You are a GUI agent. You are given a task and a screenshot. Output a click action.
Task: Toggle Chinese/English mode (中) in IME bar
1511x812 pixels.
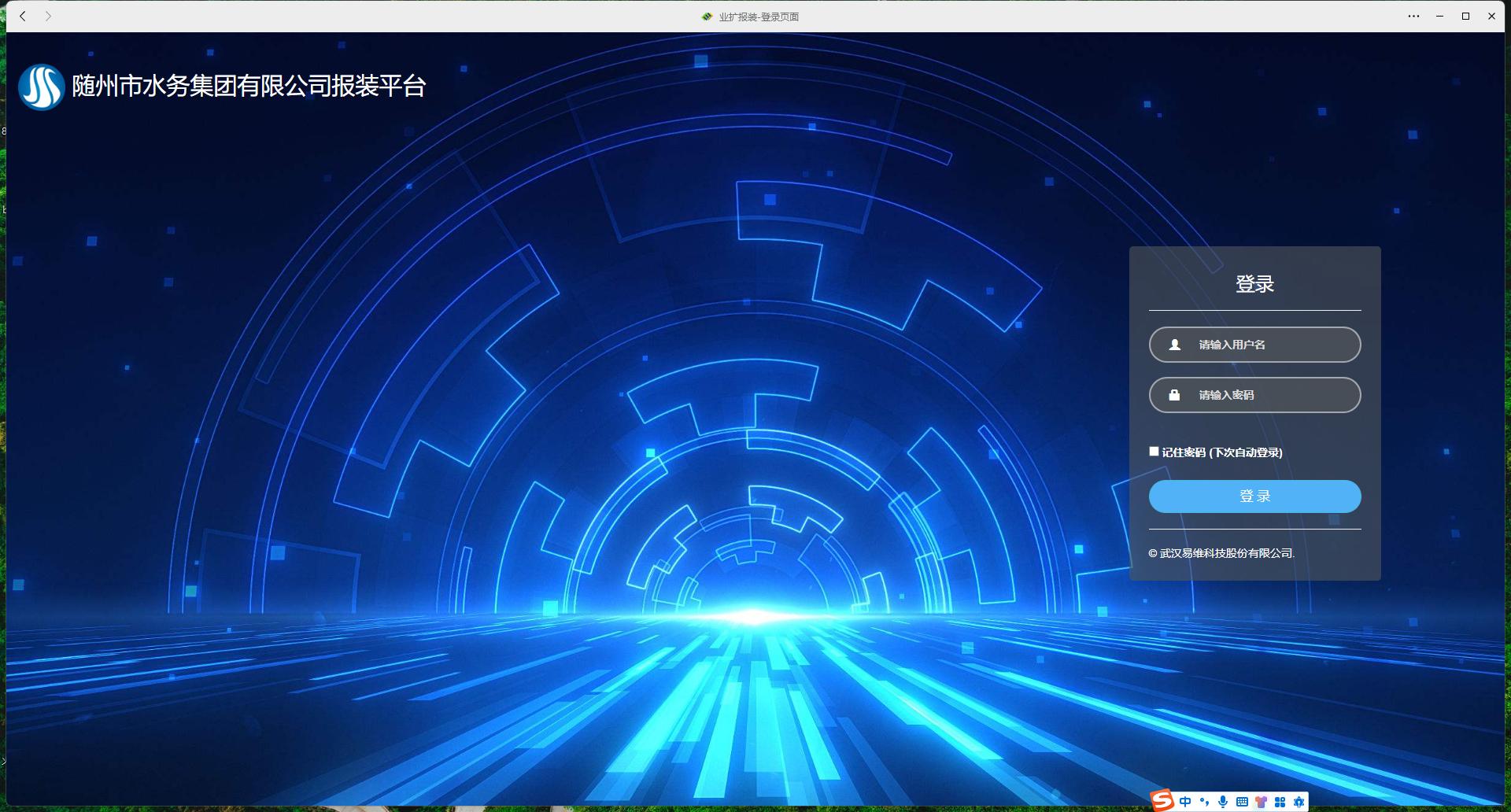click(x=1185, y=802)
